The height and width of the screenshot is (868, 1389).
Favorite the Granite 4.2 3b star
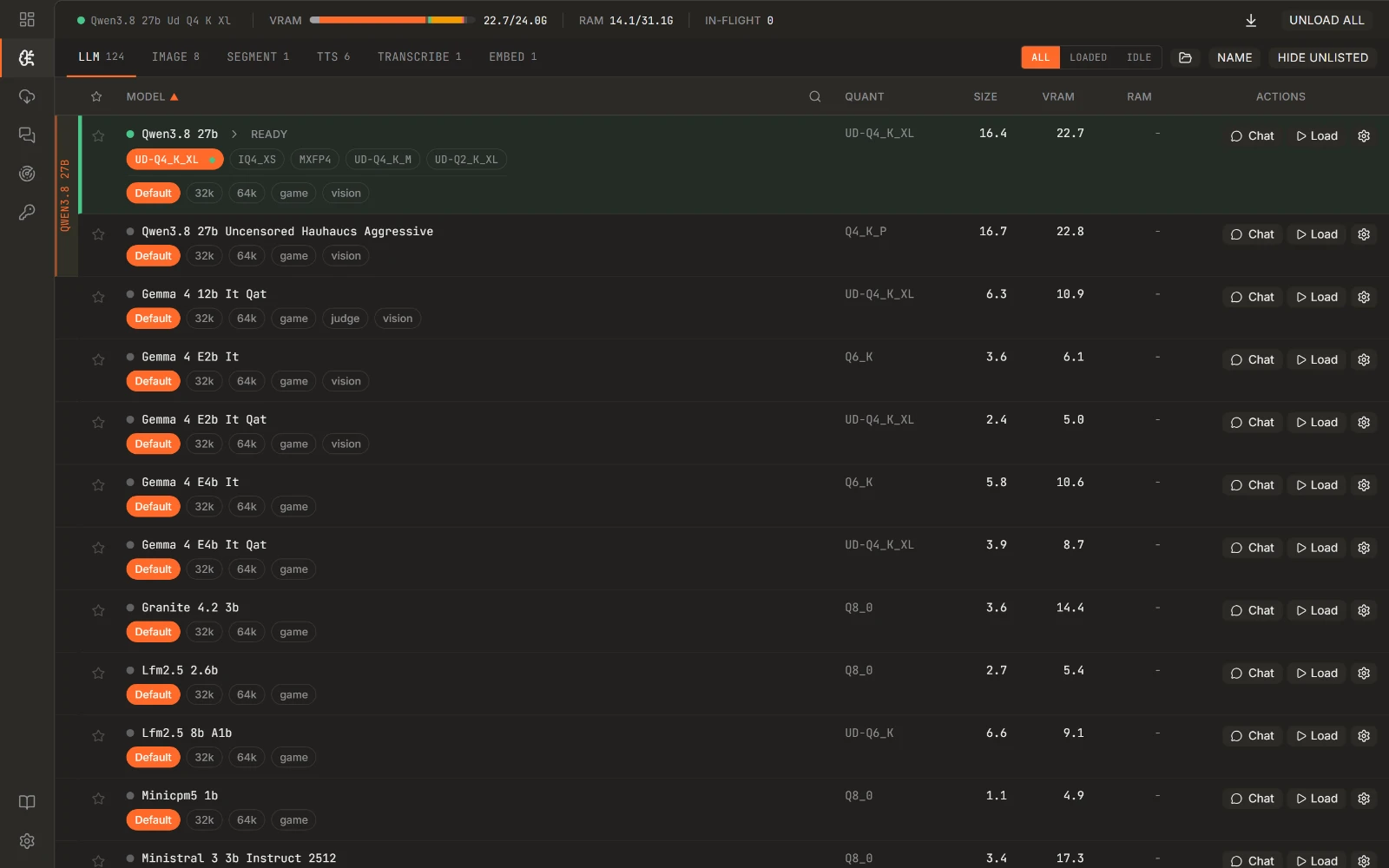[98, 609]
